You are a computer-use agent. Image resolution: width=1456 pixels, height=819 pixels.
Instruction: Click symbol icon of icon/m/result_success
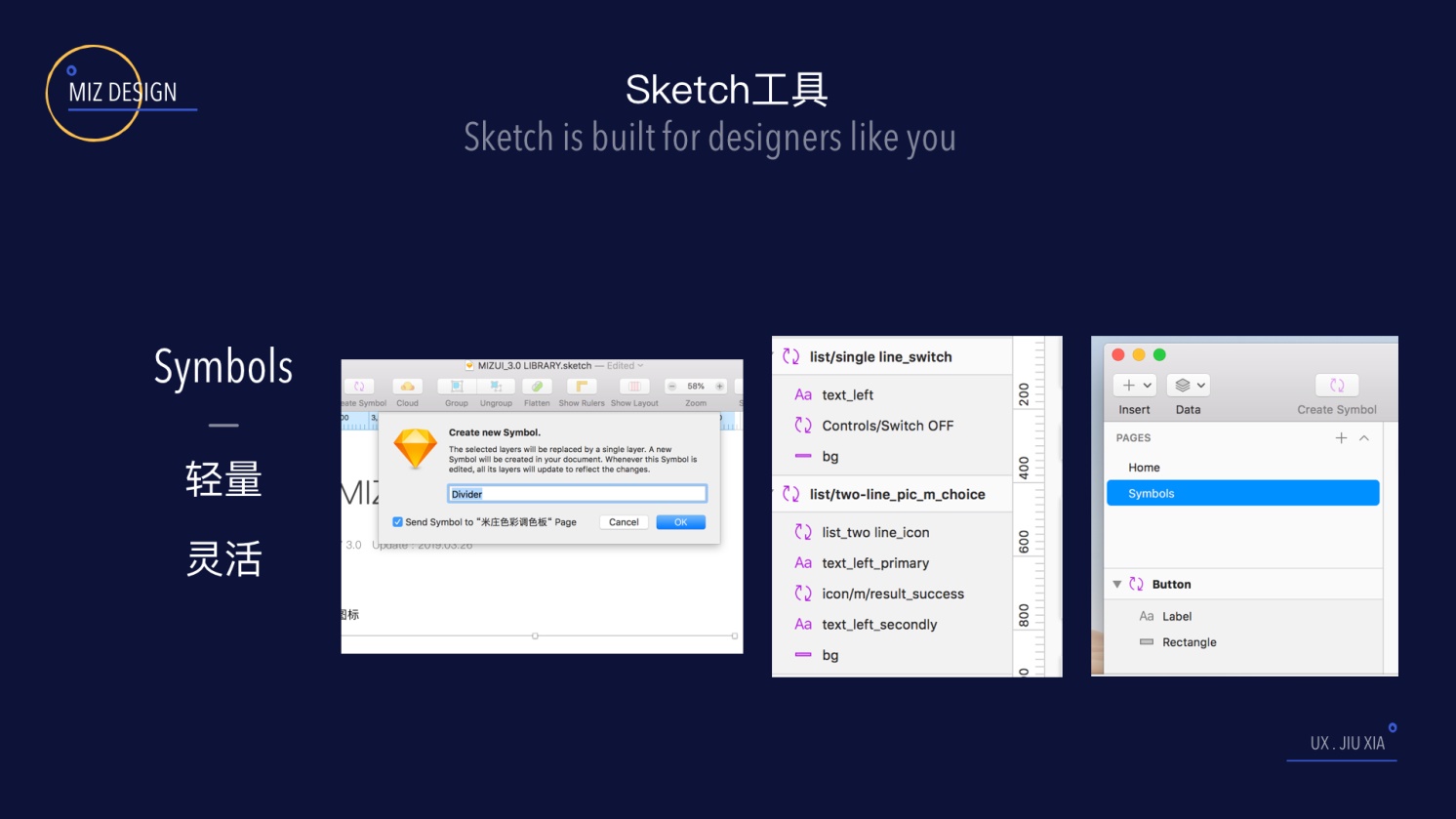(x=803, y=594)
